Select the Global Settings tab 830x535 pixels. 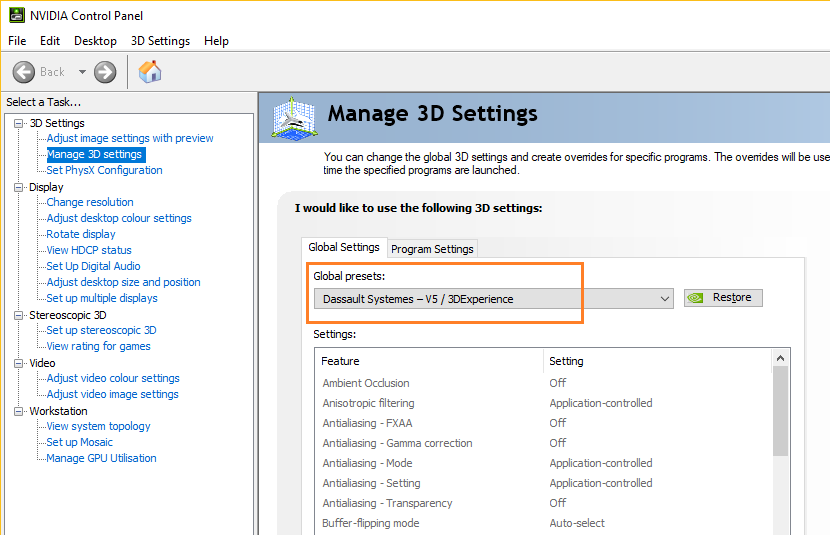344,247
